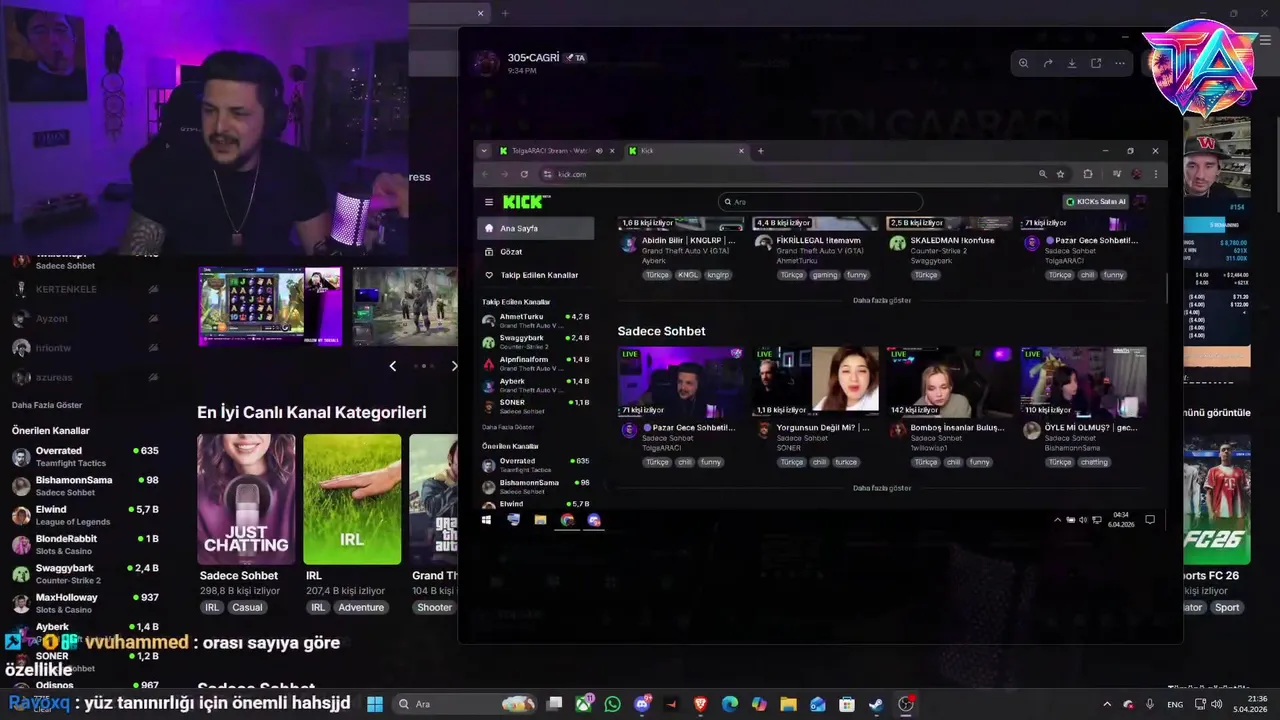The image size is (1280, 720).
Task: Expand Daha Fazla Göster in the background sidebar
Action: [x=47, y=405]
